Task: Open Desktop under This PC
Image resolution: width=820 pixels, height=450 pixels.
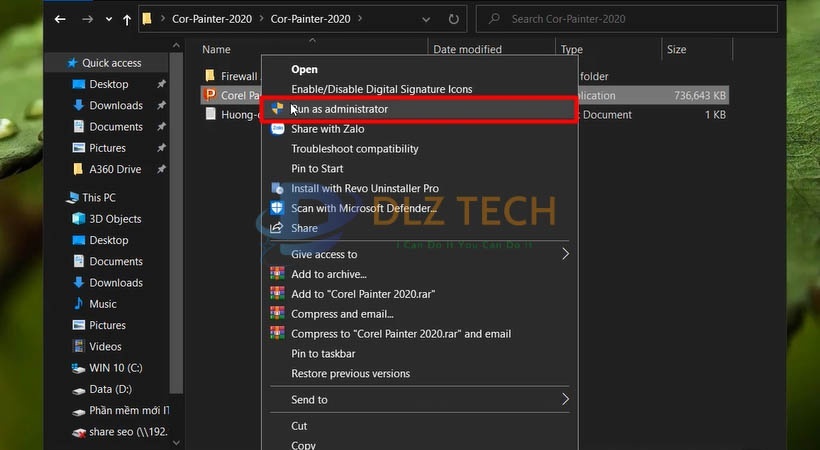Action: [108, 240]
